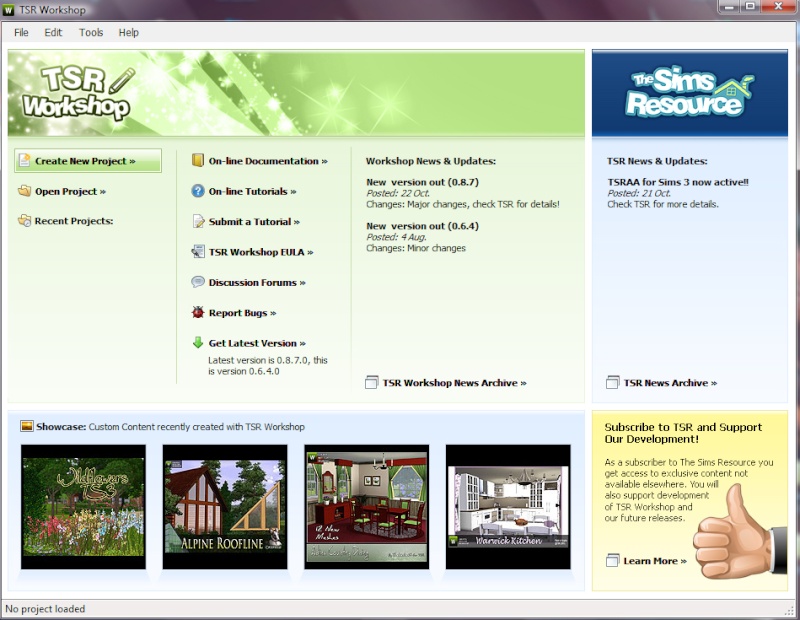Click the Recent Projects folder icon

point(24,220)
